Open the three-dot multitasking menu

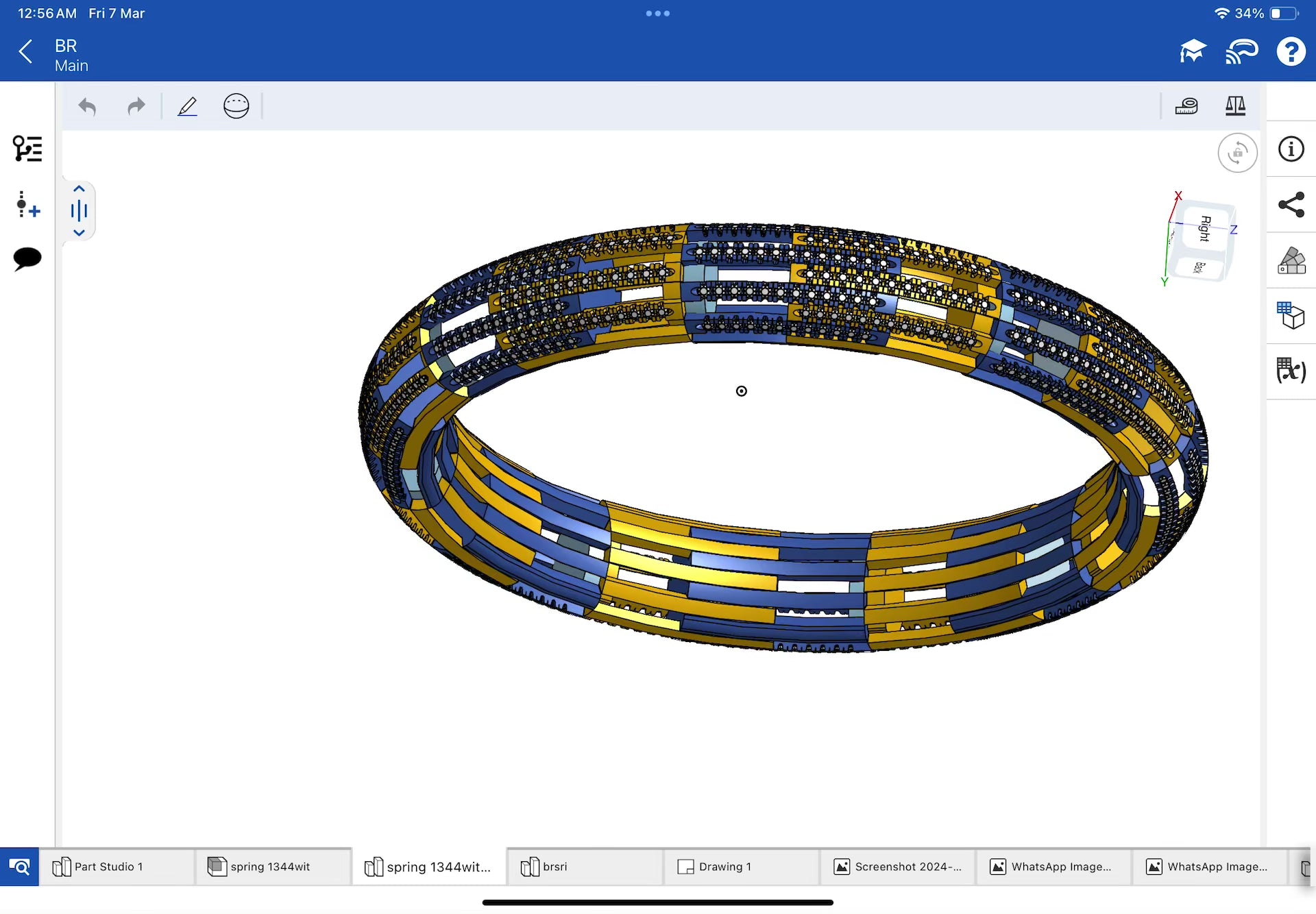657,13
